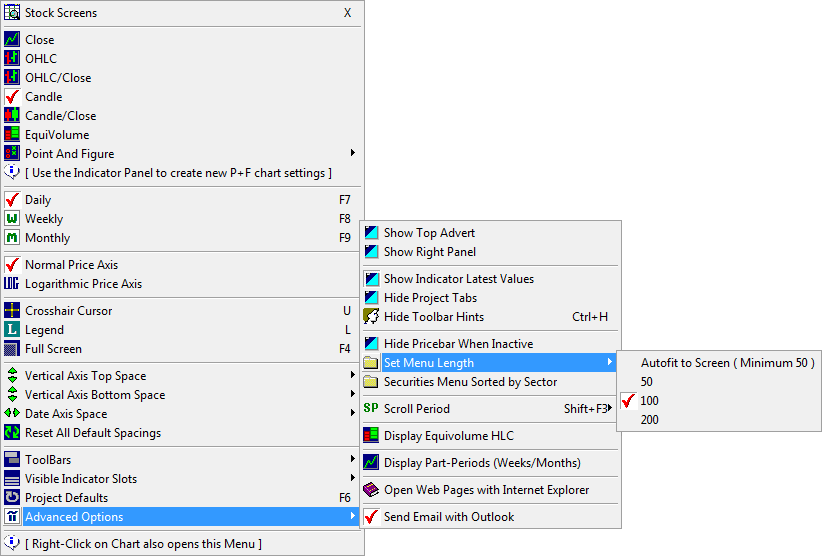
Task: Expand Point And Figure submenu arrow
Action: coord(353,152)
